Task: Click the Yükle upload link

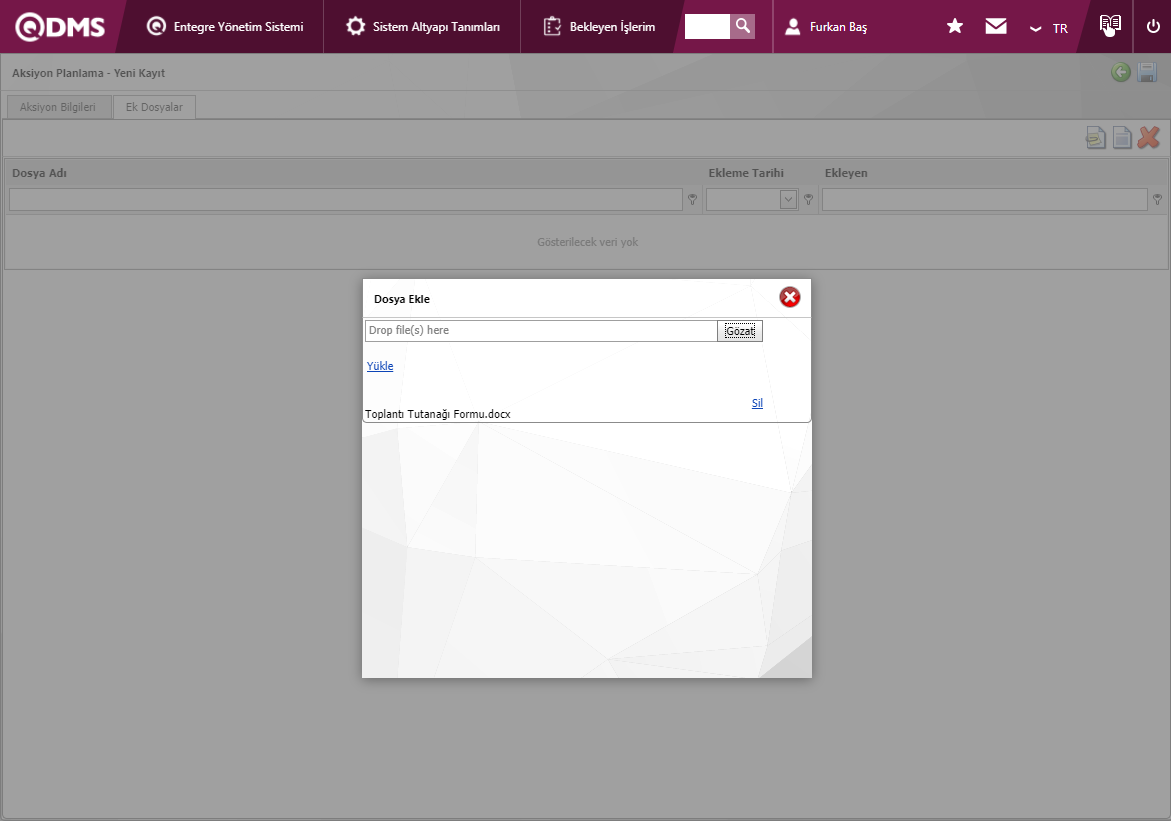Action: pyautogui.click(x=380, y=366)
